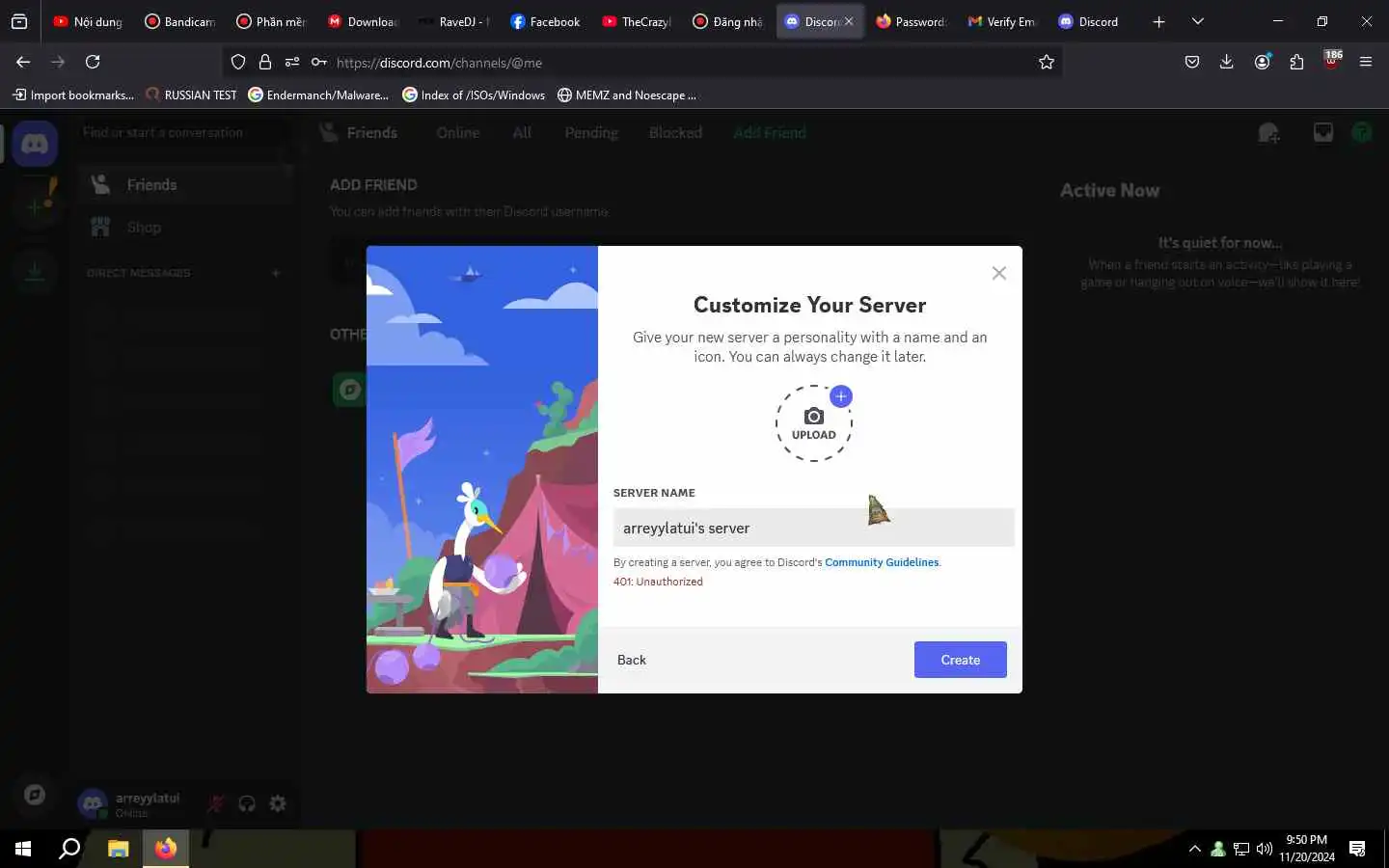
Task: Open the MEMZ and Noescape bookmark
Action: [627, 95]
